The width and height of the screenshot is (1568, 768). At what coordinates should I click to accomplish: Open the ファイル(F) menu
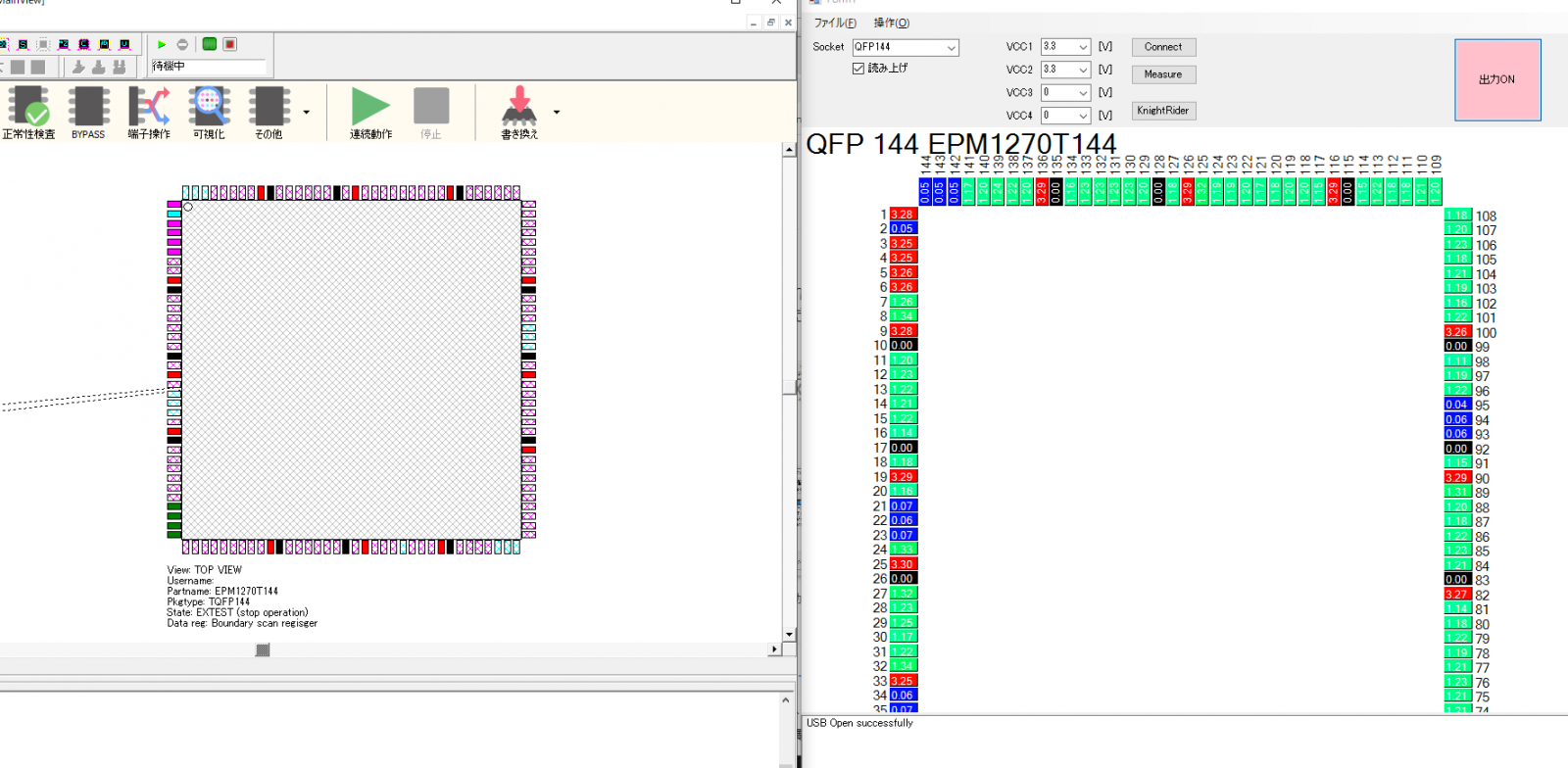pos(835,23)
